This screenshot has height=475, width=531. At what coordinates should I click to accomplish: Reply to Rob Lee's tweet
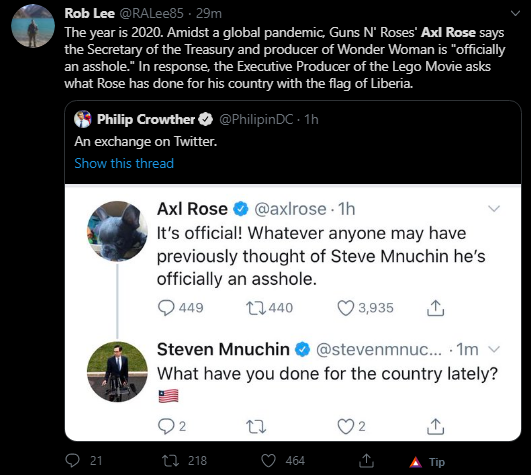72,460
